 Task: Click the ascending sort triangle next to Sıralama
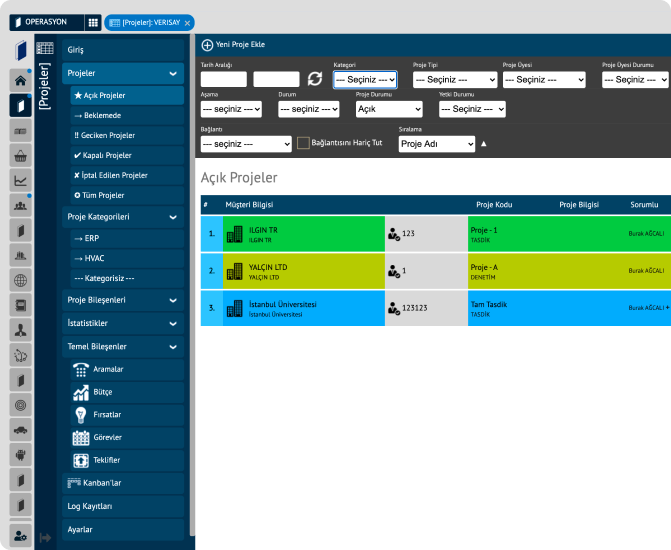tap(484, 144)
